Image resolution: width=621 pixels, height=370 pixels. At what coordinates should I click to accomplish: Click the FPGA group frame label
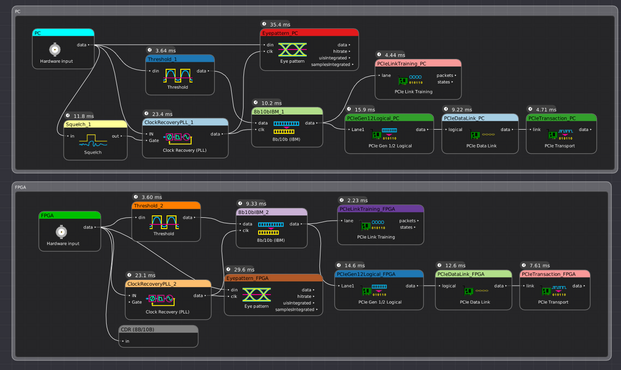point(21,187)
